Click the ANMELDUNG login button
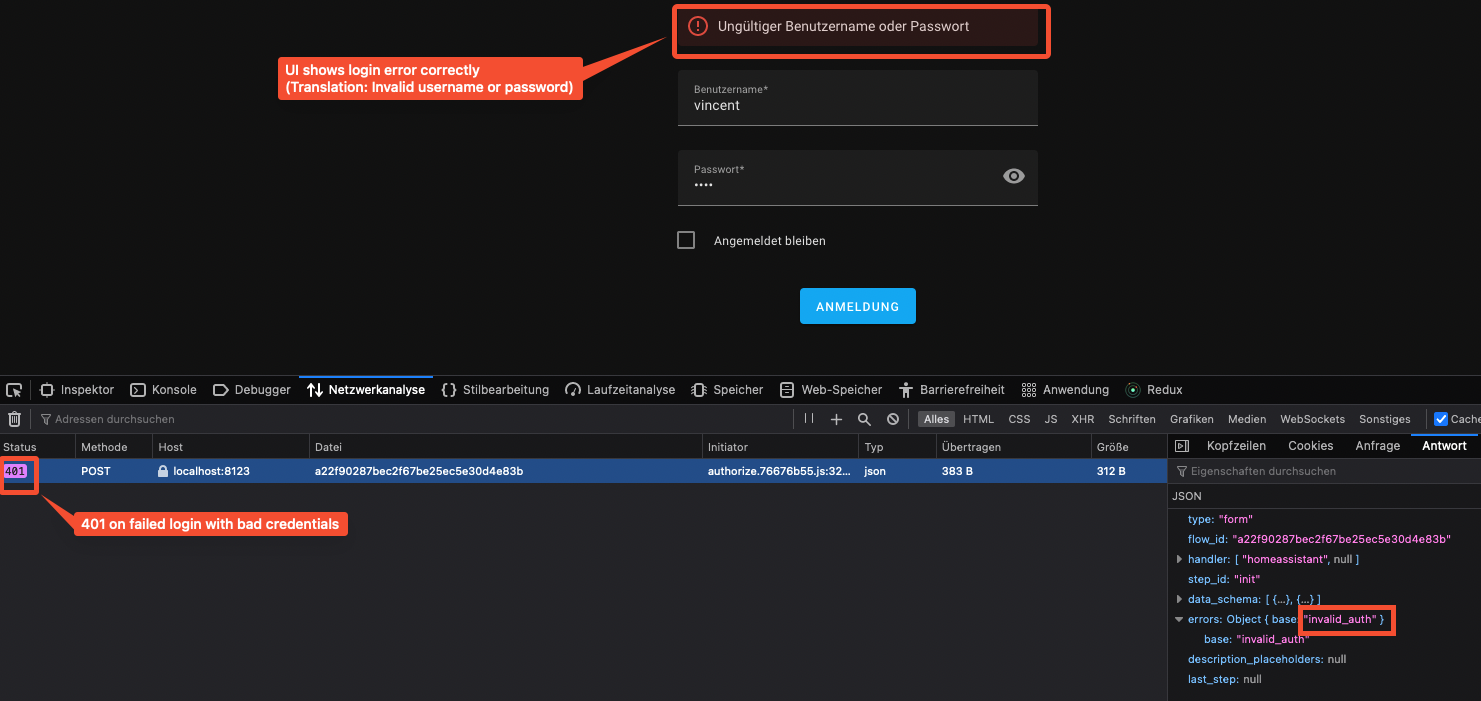Image resolution: width=1481 pixels, height=701 pixels. (x=858, y=307)
